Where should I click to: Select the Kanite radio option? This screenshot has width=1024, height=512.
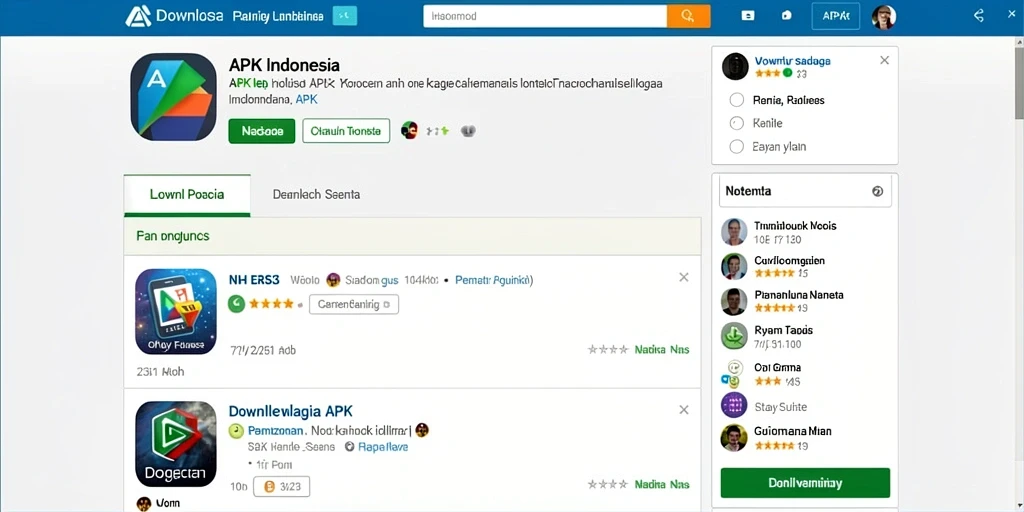tap(737, 123)
